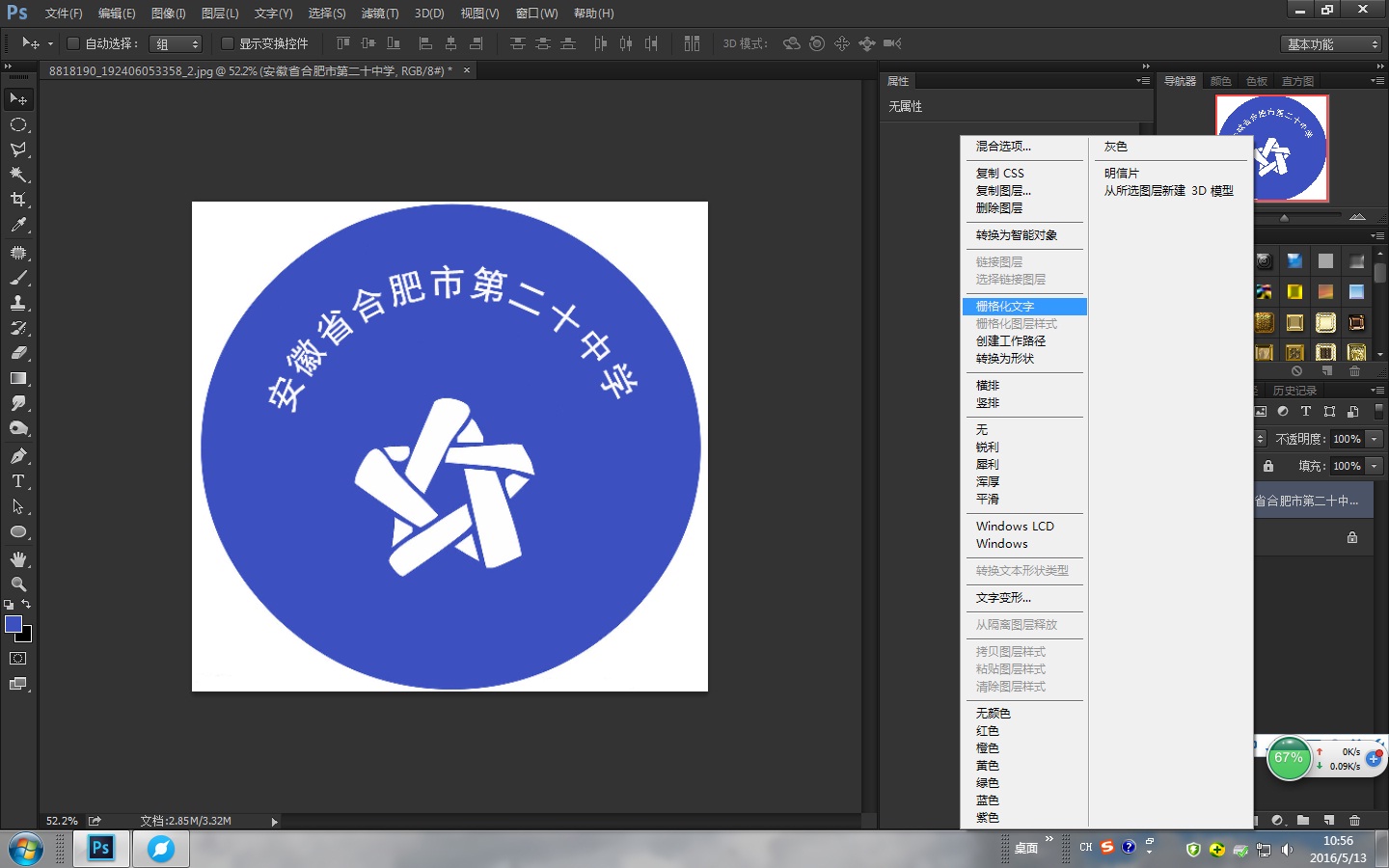
Task: Select the Pen tool
Action: (18, 456)
